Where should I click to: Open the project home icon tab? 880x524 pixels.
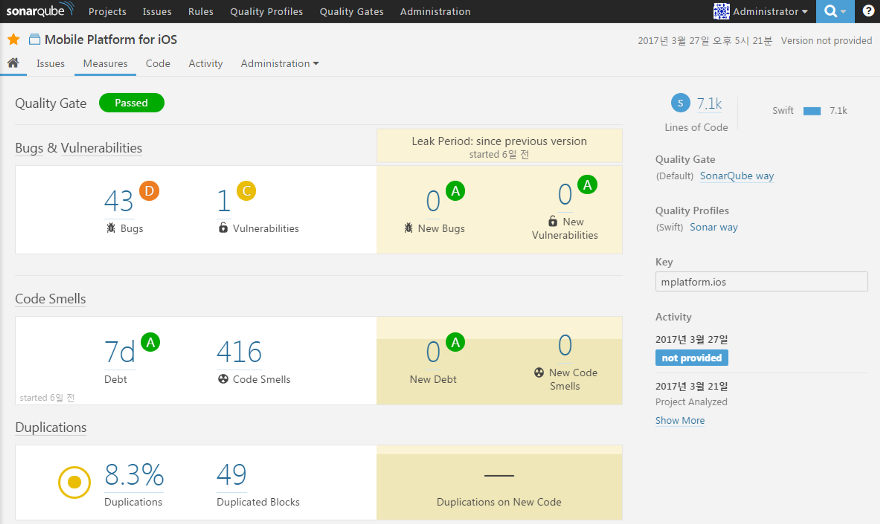click(13, 63)
